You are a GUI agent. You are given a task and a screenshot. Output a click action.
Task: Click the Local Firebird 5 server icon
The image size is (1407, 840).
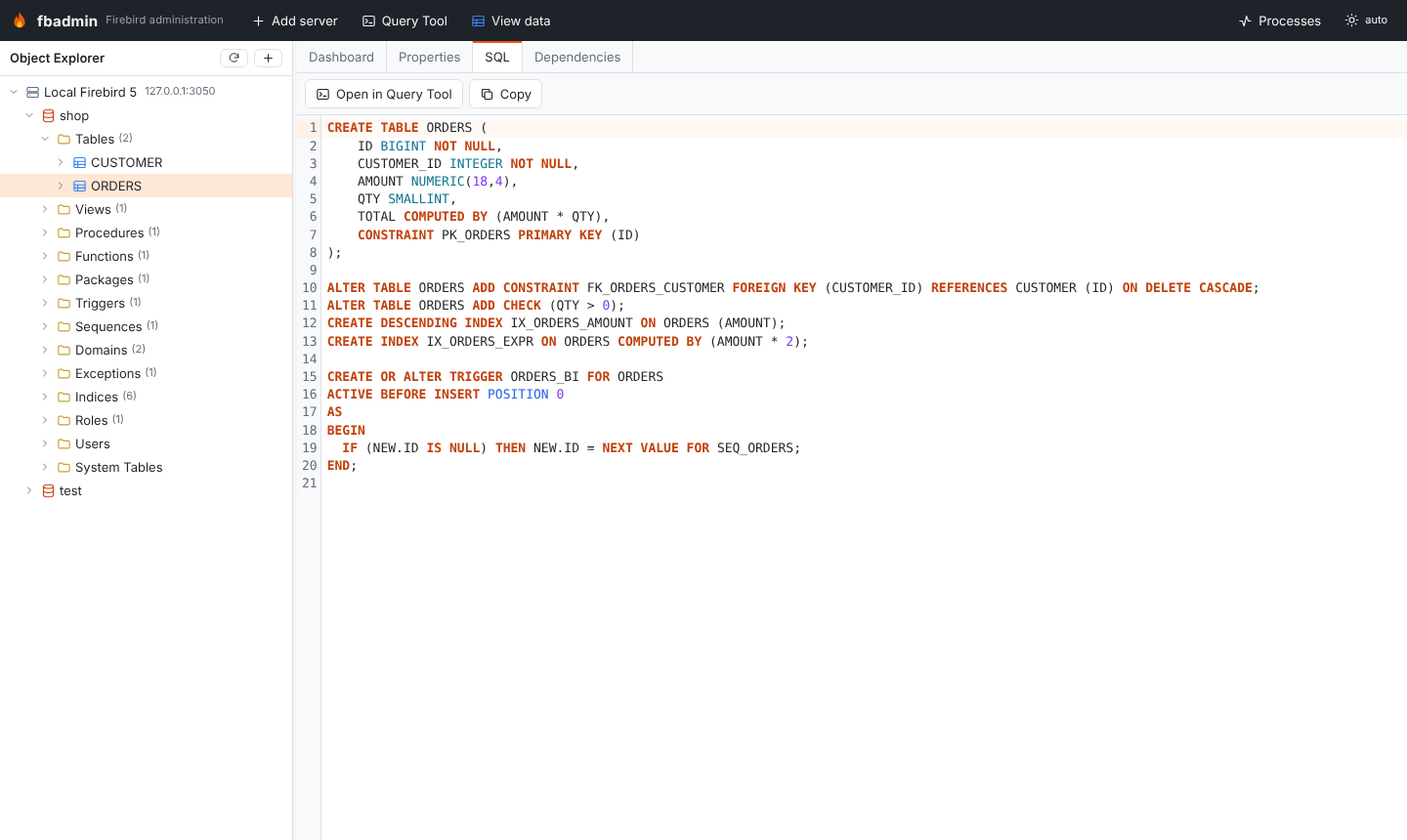pyautogui.click(x=32, y=92)
